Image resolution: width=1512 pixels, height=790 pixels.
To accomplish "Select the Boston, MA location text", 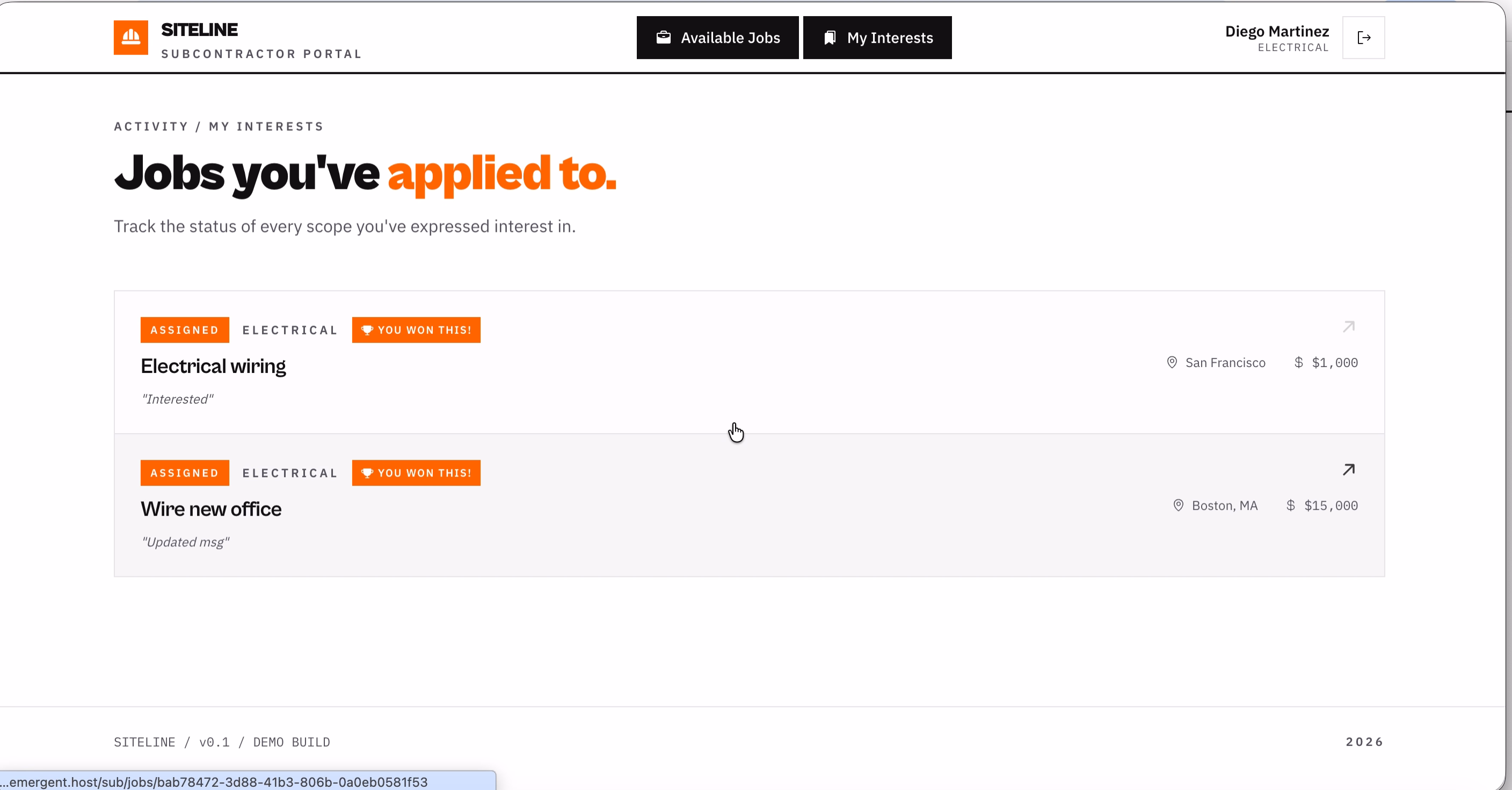I will pos(1224,506).
